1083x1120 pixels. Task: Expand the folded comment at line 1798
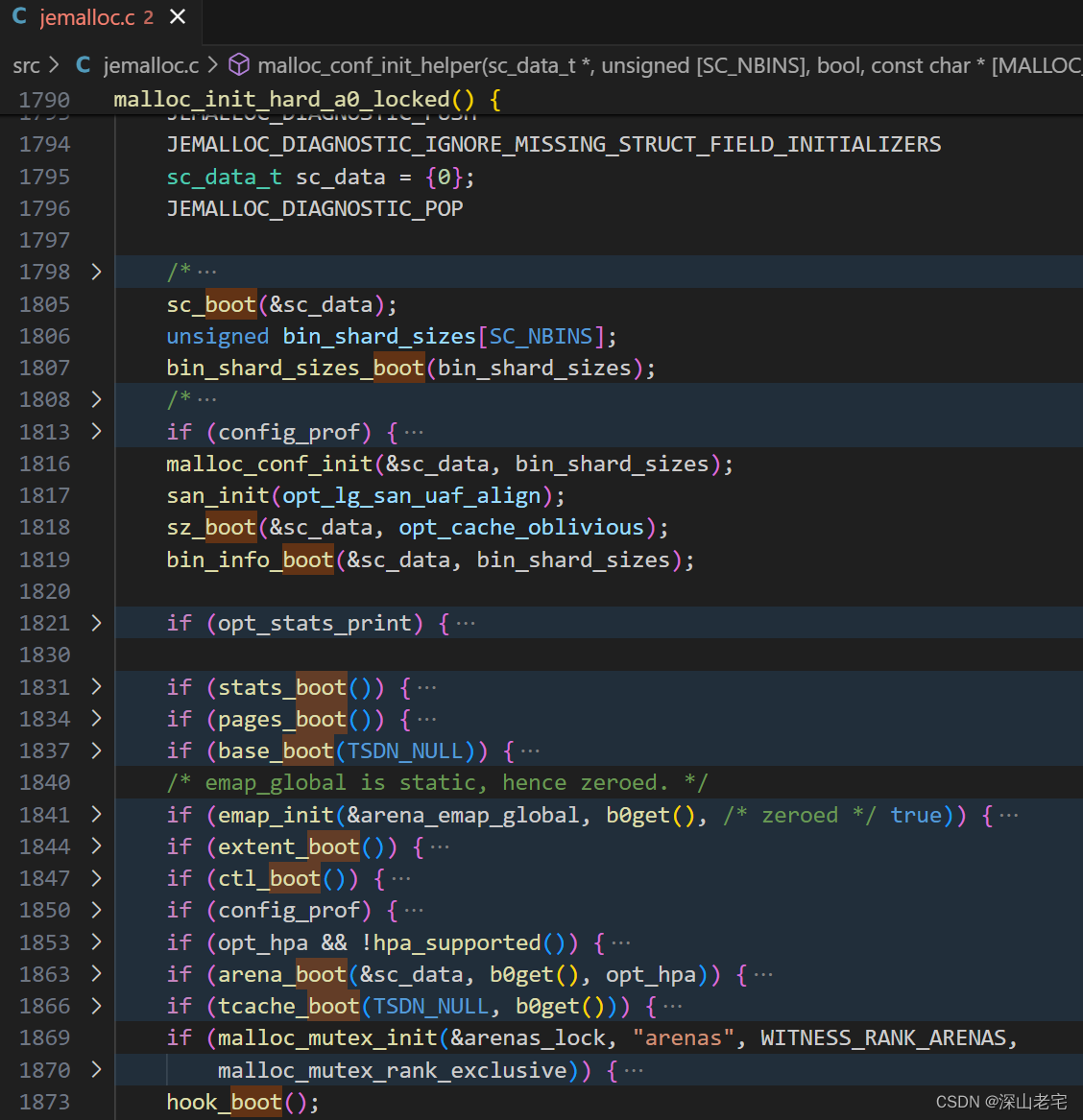click(95, 272)
